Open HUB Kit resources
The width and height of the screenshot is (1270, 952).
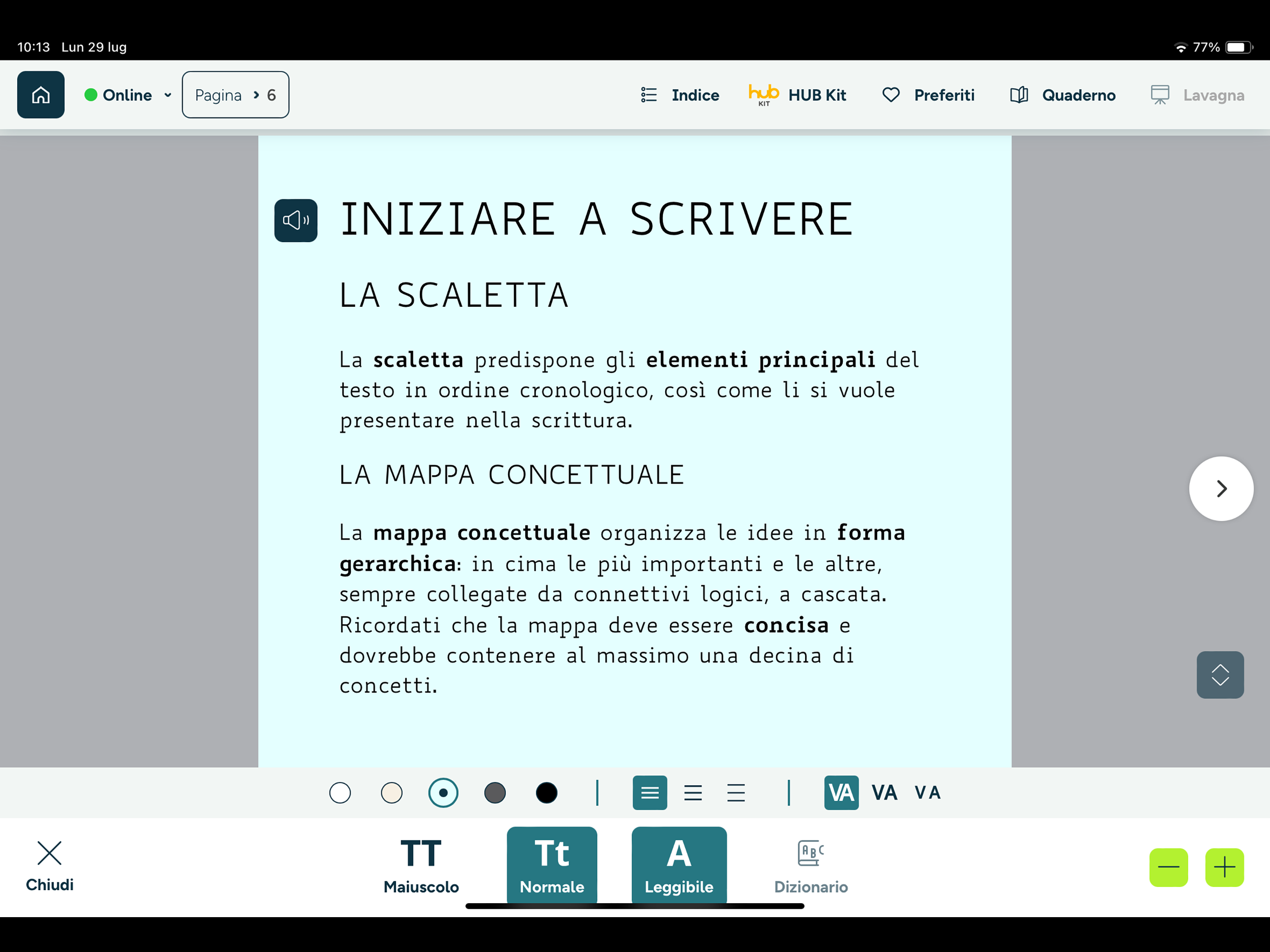(x=798, y=95)
